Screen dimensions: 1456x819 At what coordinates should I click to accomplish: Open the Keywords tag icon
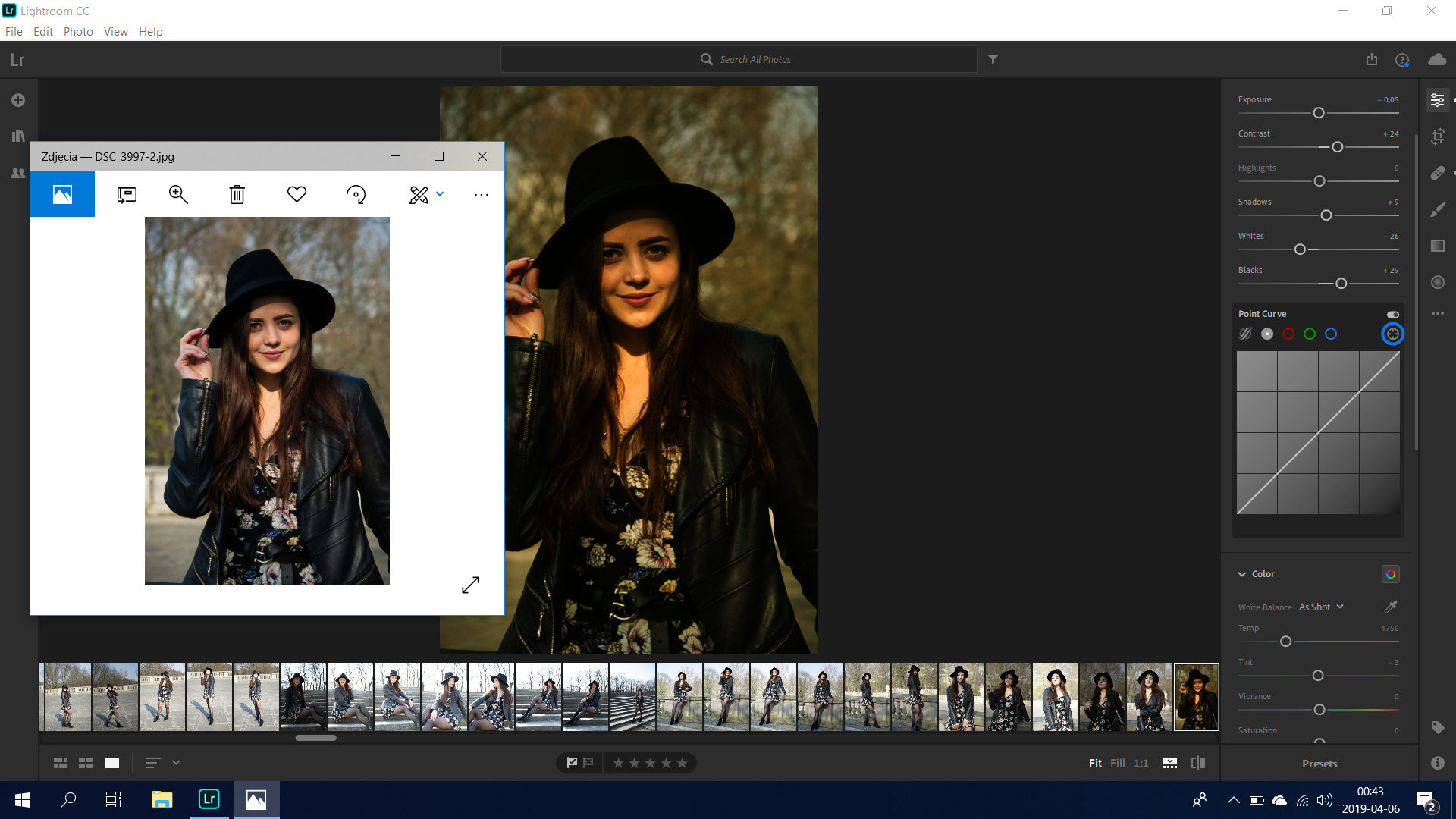pyautogui.click(x=1437, y=727)
